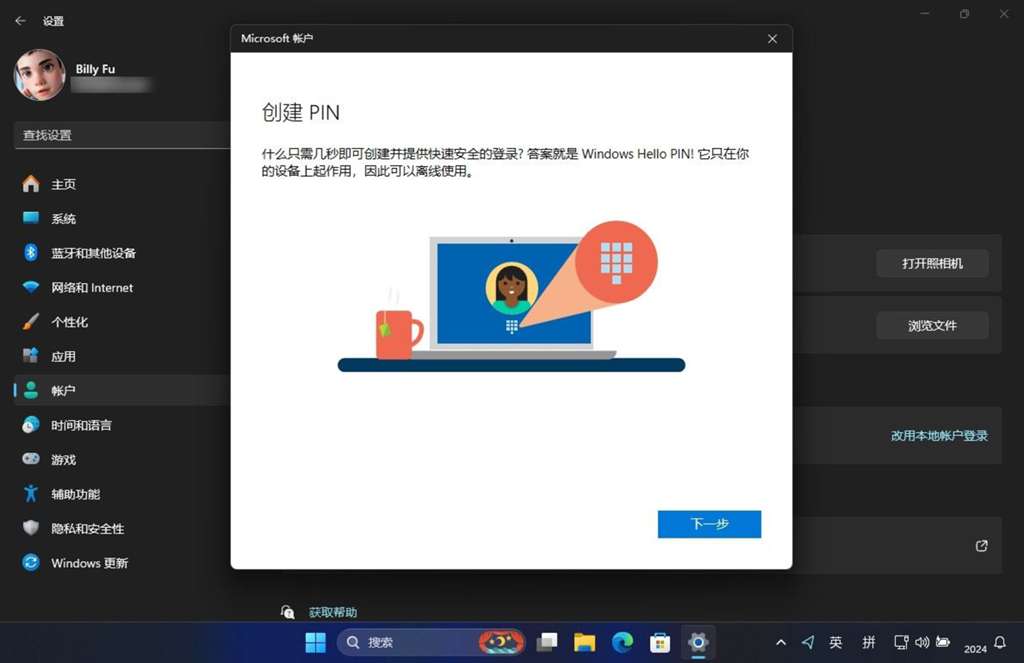This screenshot has width=1024, height=663.
Task: Click the 拼 IME mode indicator
Action: click(869, 643)
